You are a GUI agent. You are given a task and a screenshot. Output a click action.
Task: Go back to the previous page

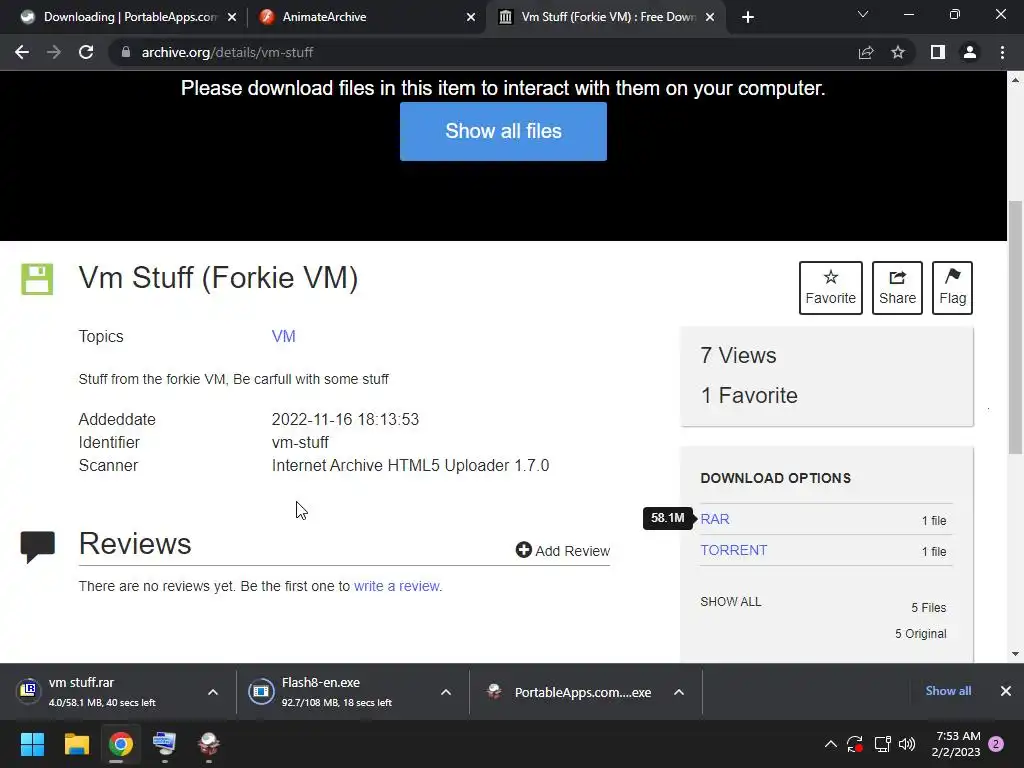pos(22,52)
